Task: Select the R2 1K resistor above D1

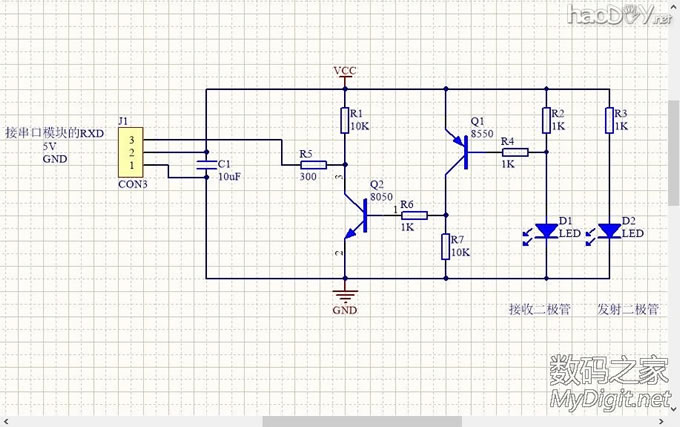Action: click(x=546, y=121)
